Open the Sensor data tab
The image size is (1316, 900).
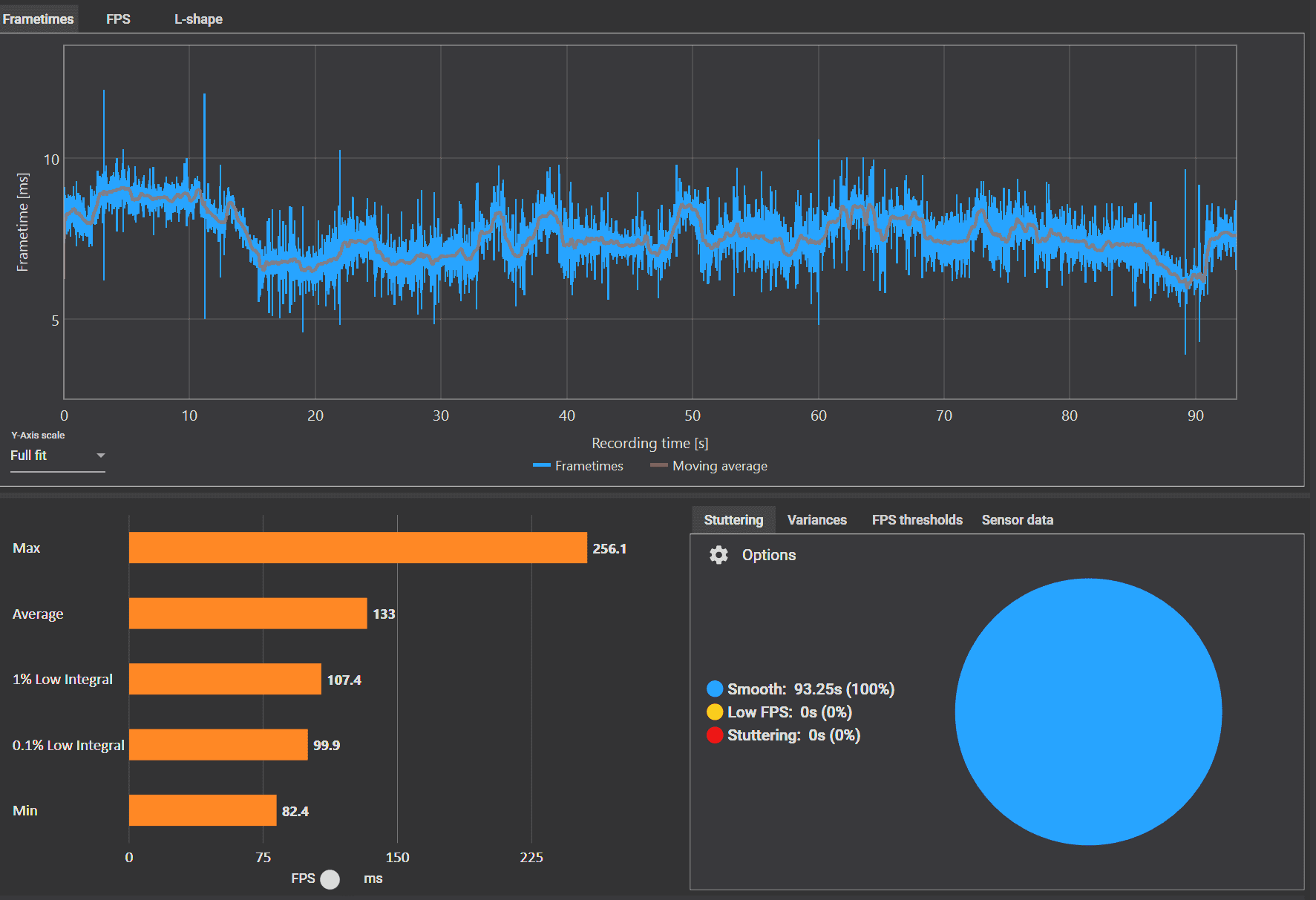tap(1017, 519)
